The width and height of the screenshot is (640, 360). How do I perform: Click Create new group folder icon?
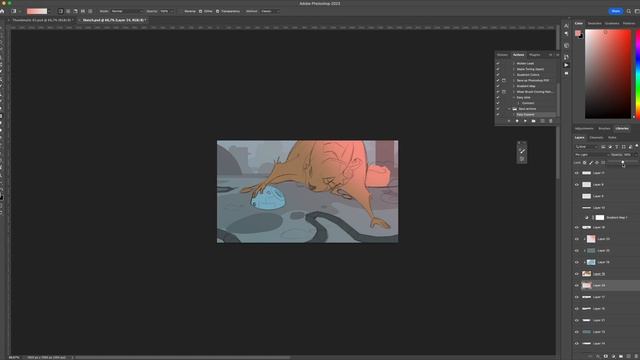(x=621, y=356)
